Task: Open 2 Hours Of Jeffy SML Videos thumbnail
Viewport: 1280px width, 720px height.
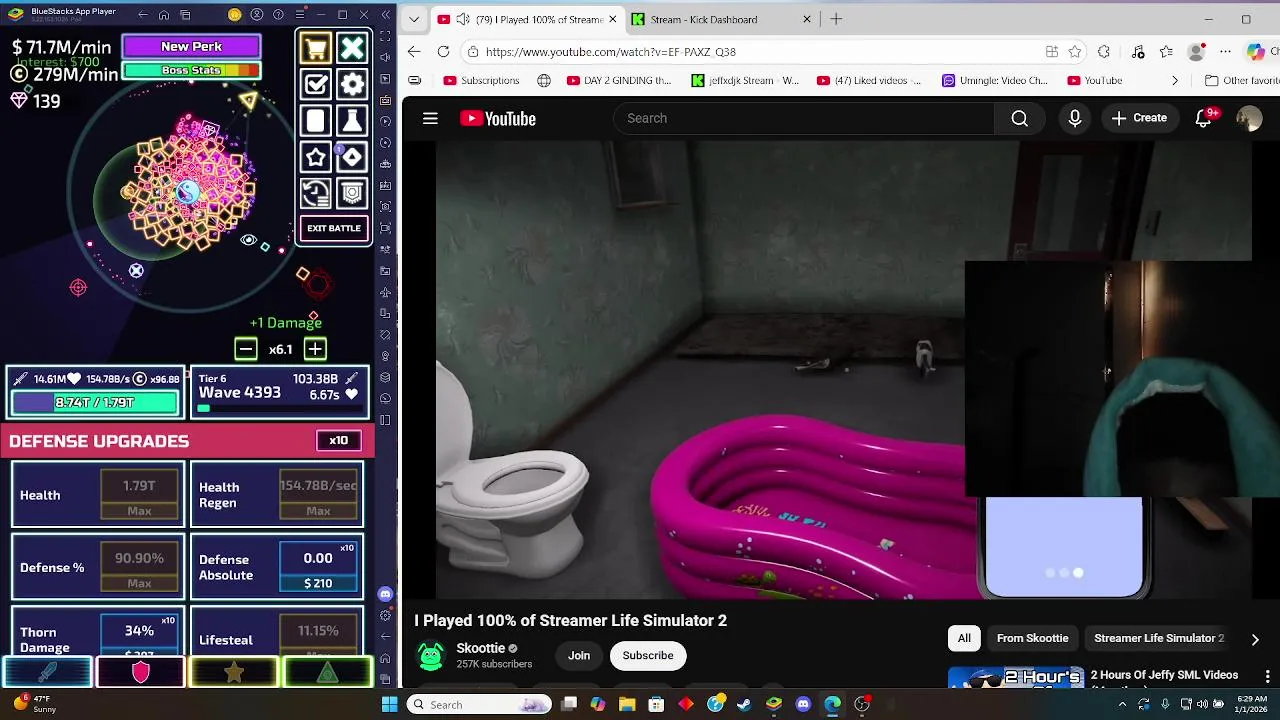Action: [1016, 678]
